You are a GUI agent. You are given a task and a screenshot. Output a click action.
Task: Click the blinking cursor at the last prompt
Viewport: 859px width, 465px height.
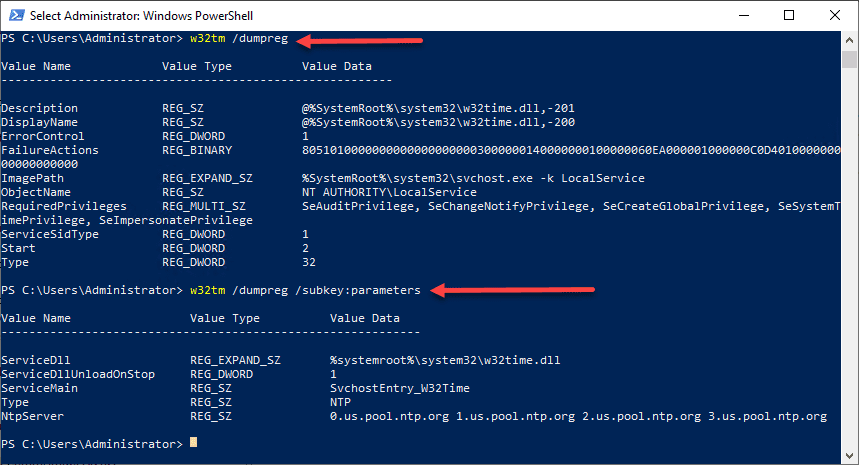click(x=194, y=443)
